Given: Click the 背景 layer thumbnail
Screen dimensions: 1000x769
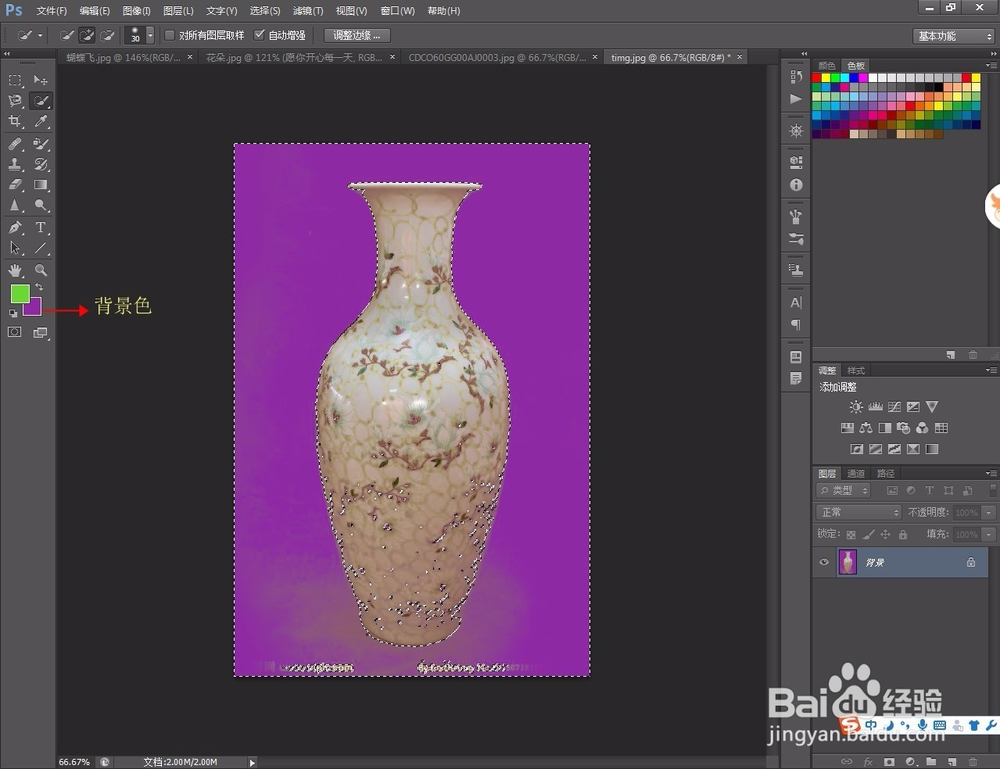Looking at the screenshot, I should (848, 562).
